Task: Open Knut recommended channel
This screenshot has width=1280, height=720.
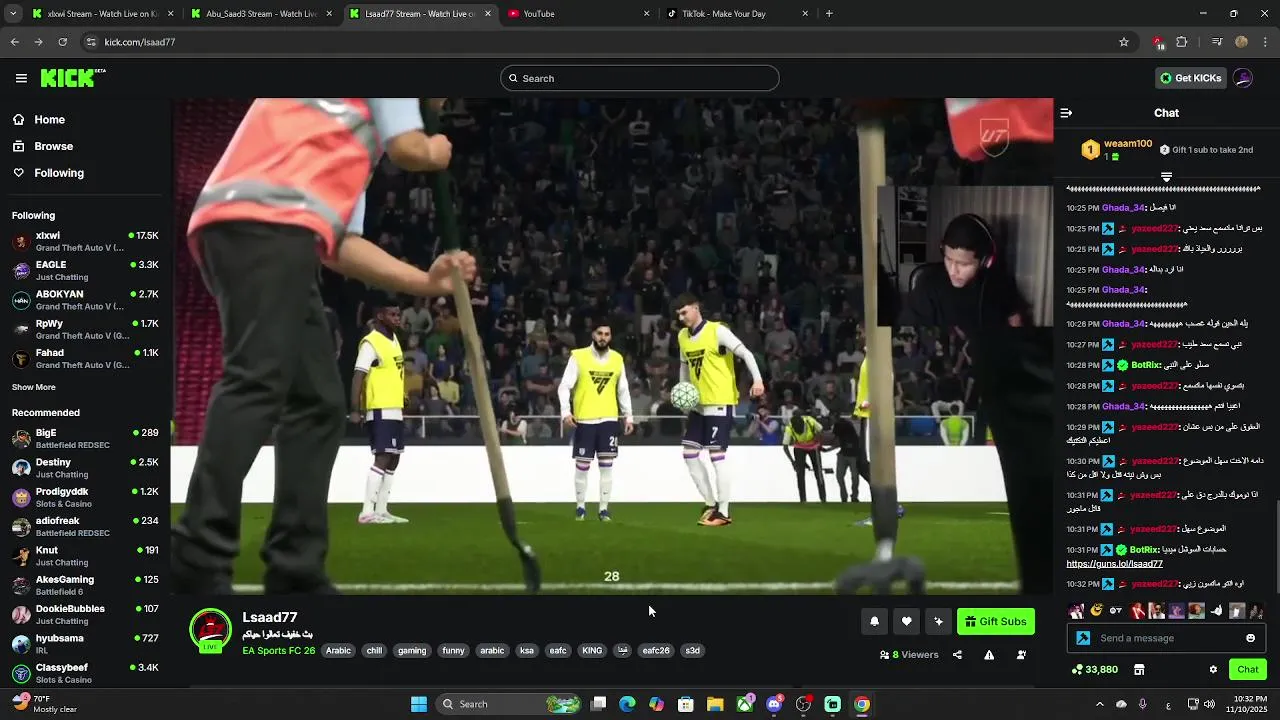Action: pyautogui.click(x=85, y=556)
